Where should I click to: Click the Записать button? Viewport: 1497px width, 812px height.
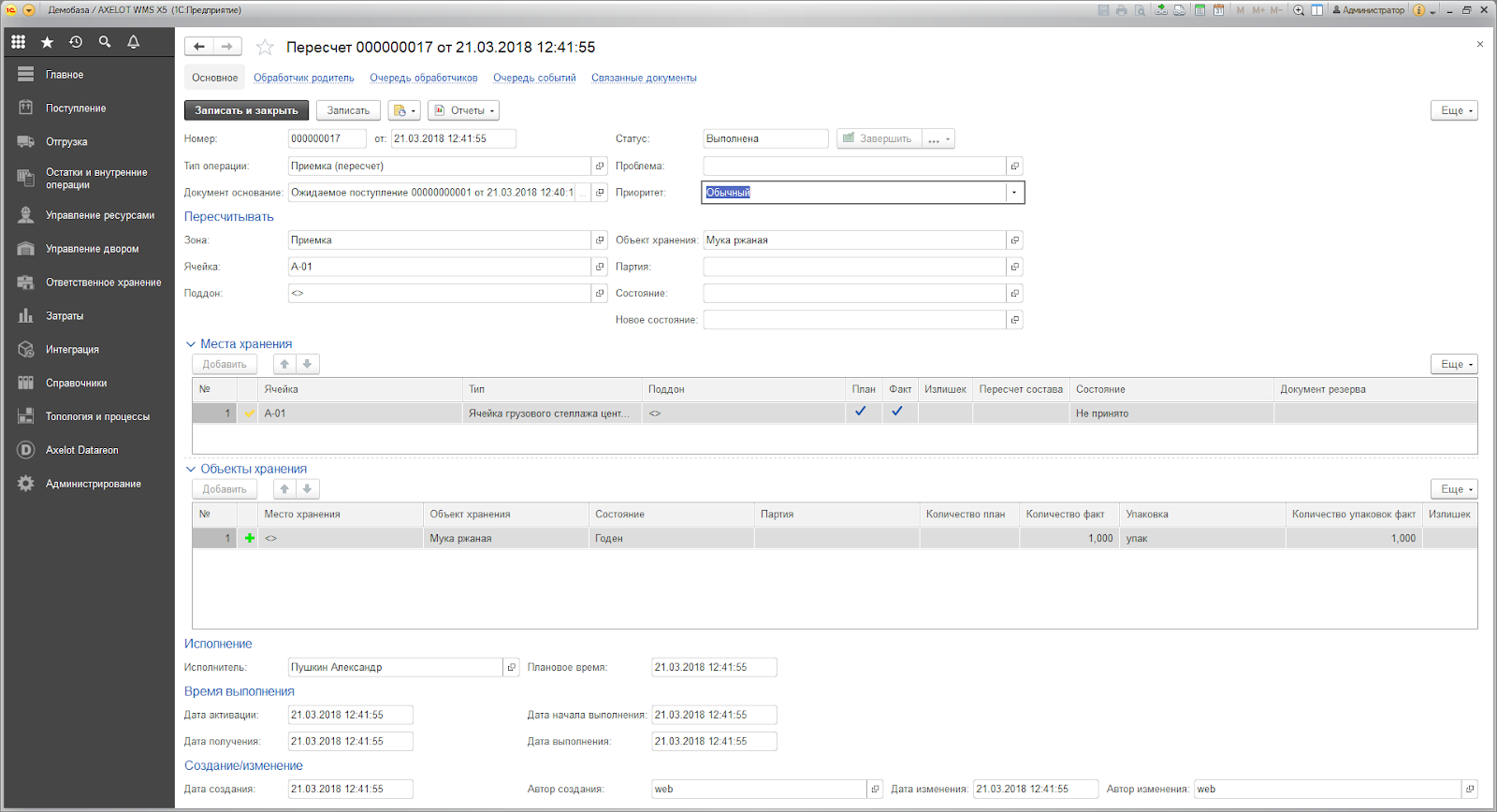pyautogui.click(x=348, y=110)
